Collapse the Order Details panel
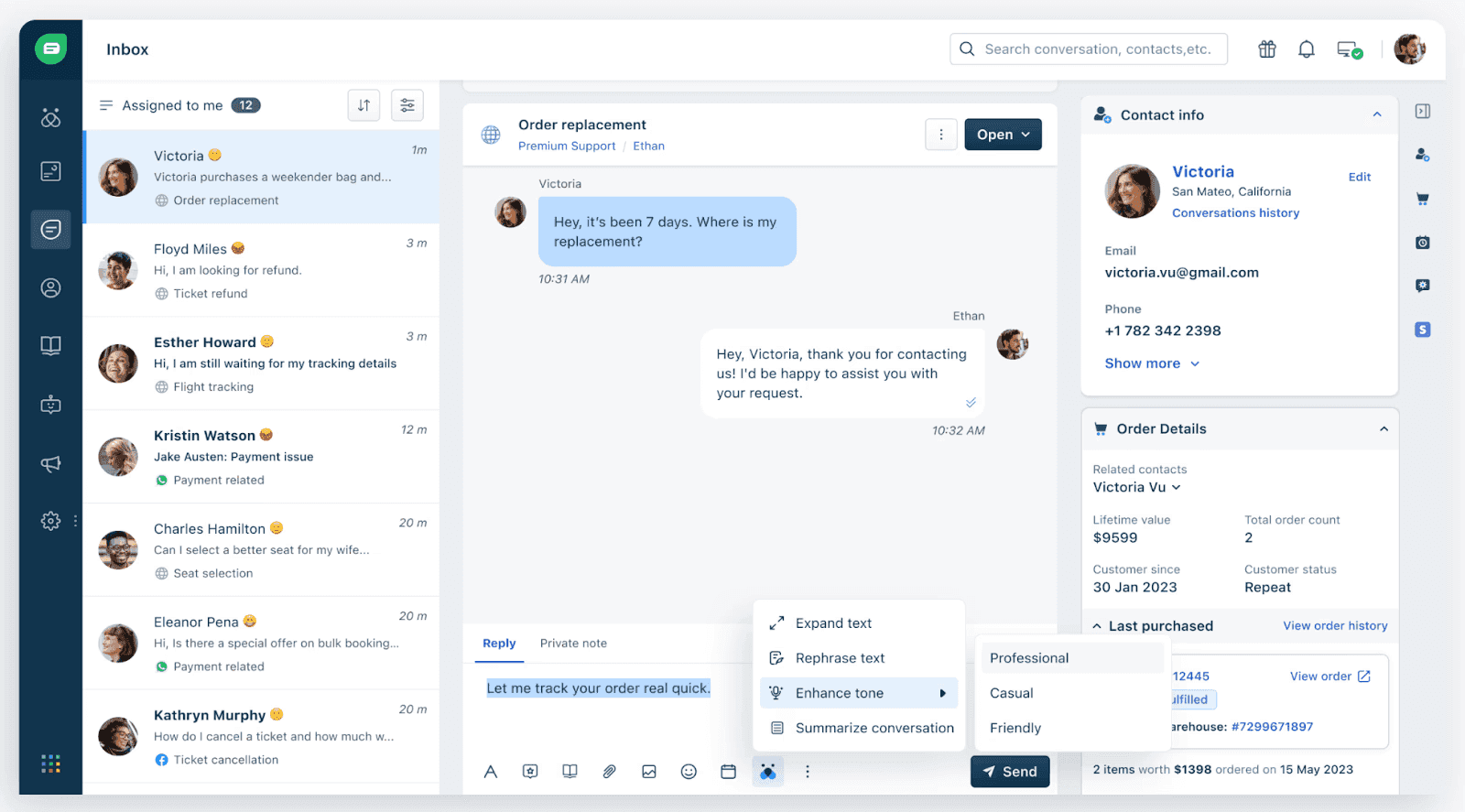This screenshot has width=1465, height=812. tap(1384, 428)
